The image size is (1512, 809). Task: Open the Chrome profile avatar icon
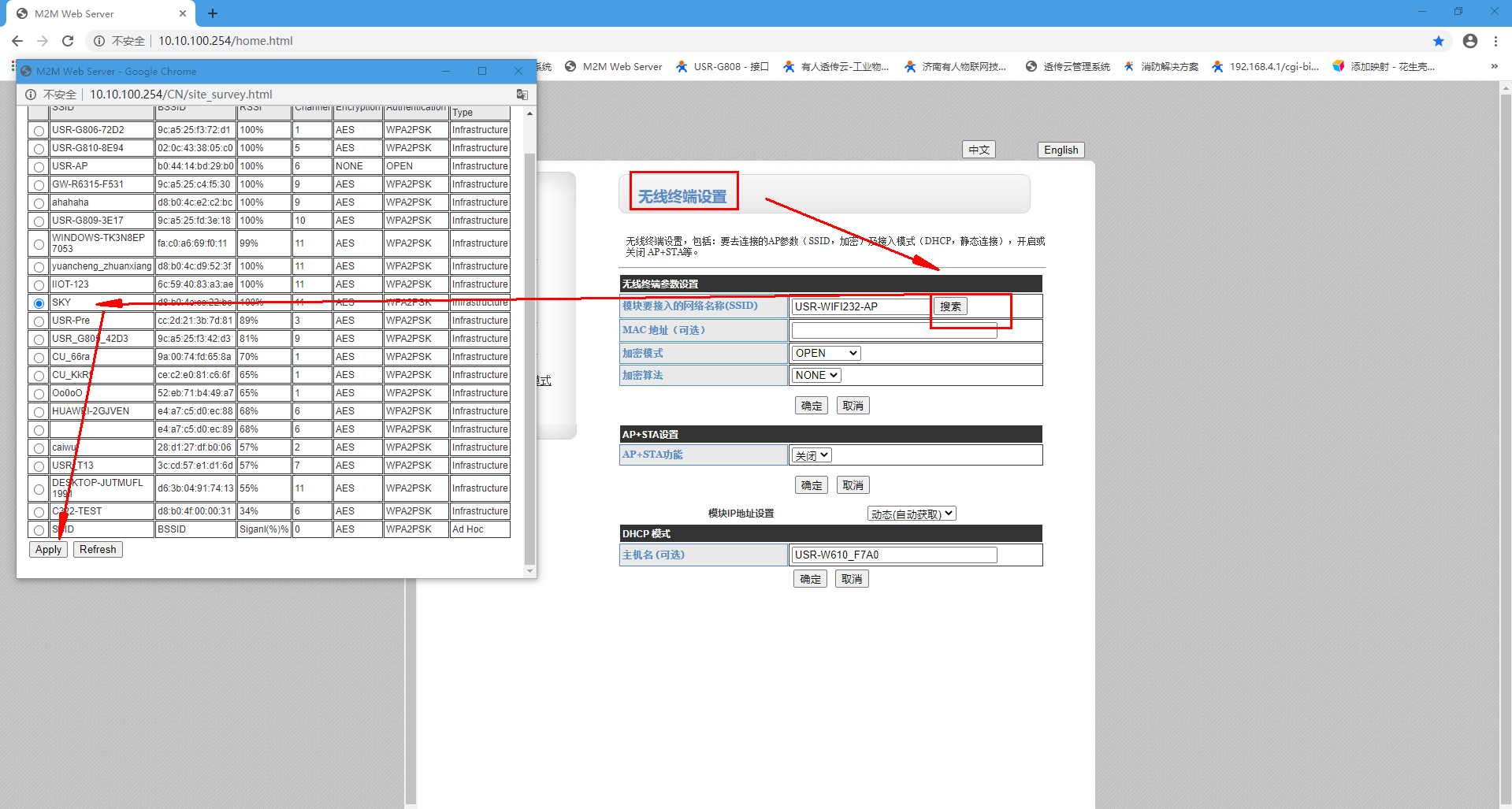coord(1470,41)
